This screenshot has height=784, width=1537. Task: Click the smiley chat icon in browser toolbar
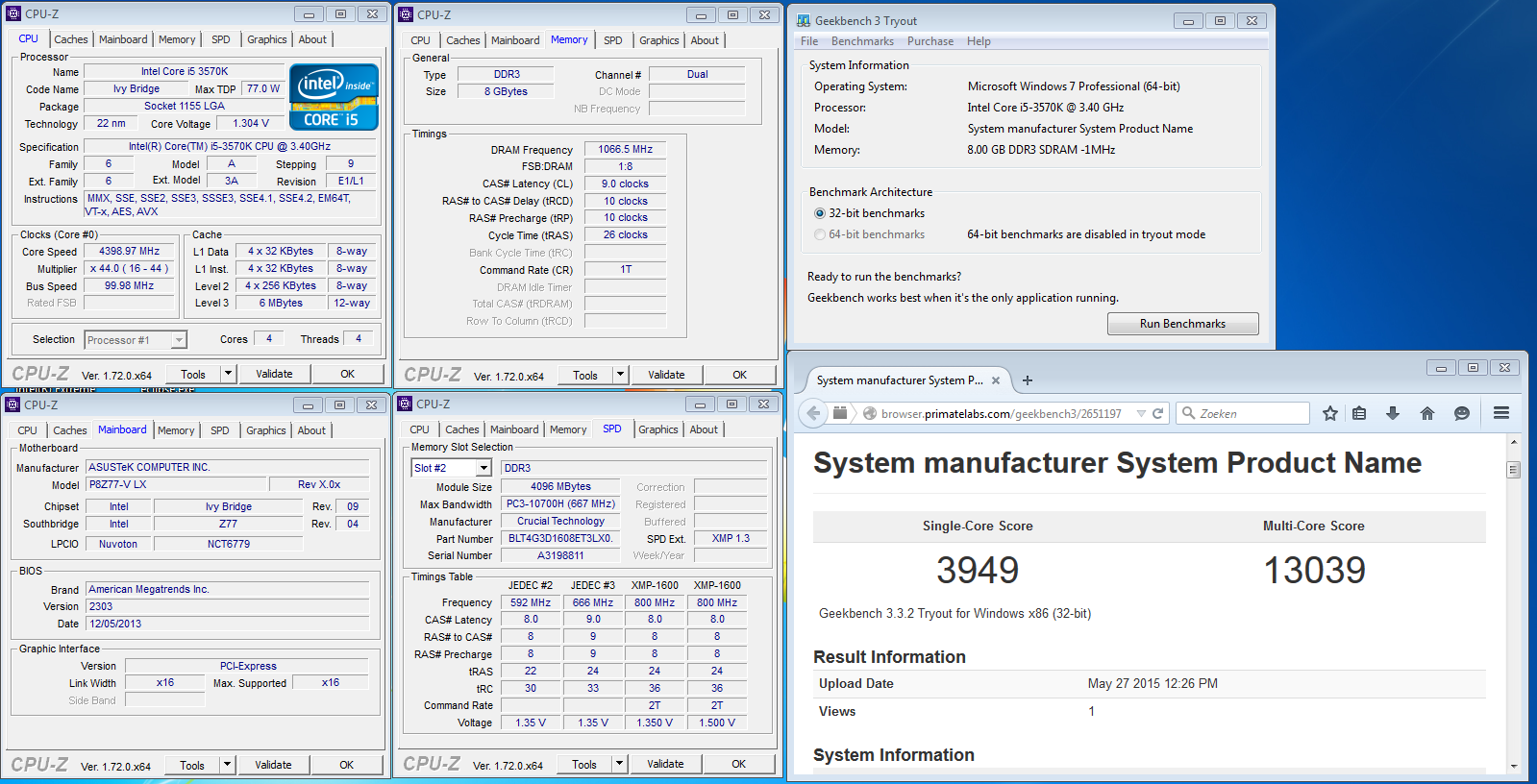(1462, 413)
